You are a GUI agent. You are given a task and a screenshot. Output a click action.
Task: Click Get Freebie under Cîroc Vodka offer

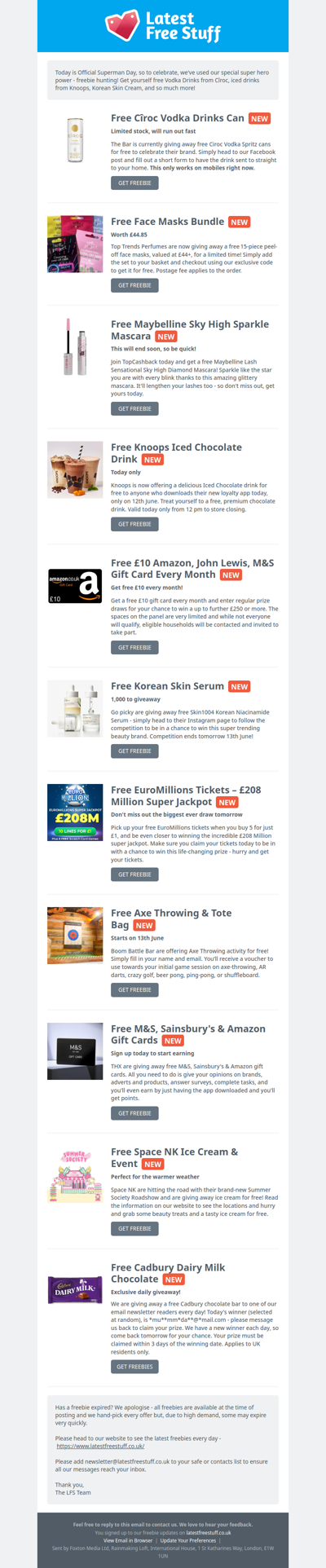pos(134,183)
